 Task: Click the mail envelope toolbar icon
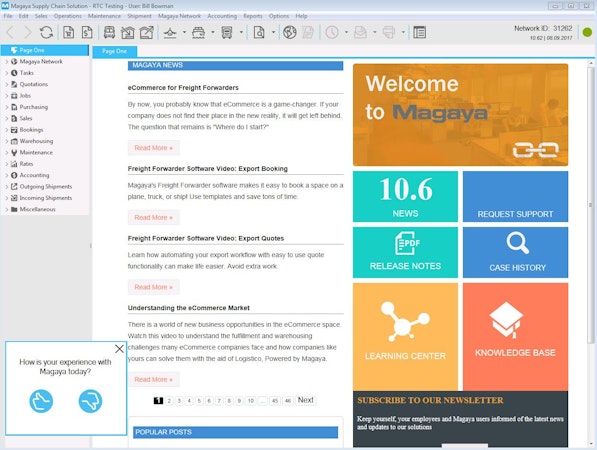click(x=360, y=32)
